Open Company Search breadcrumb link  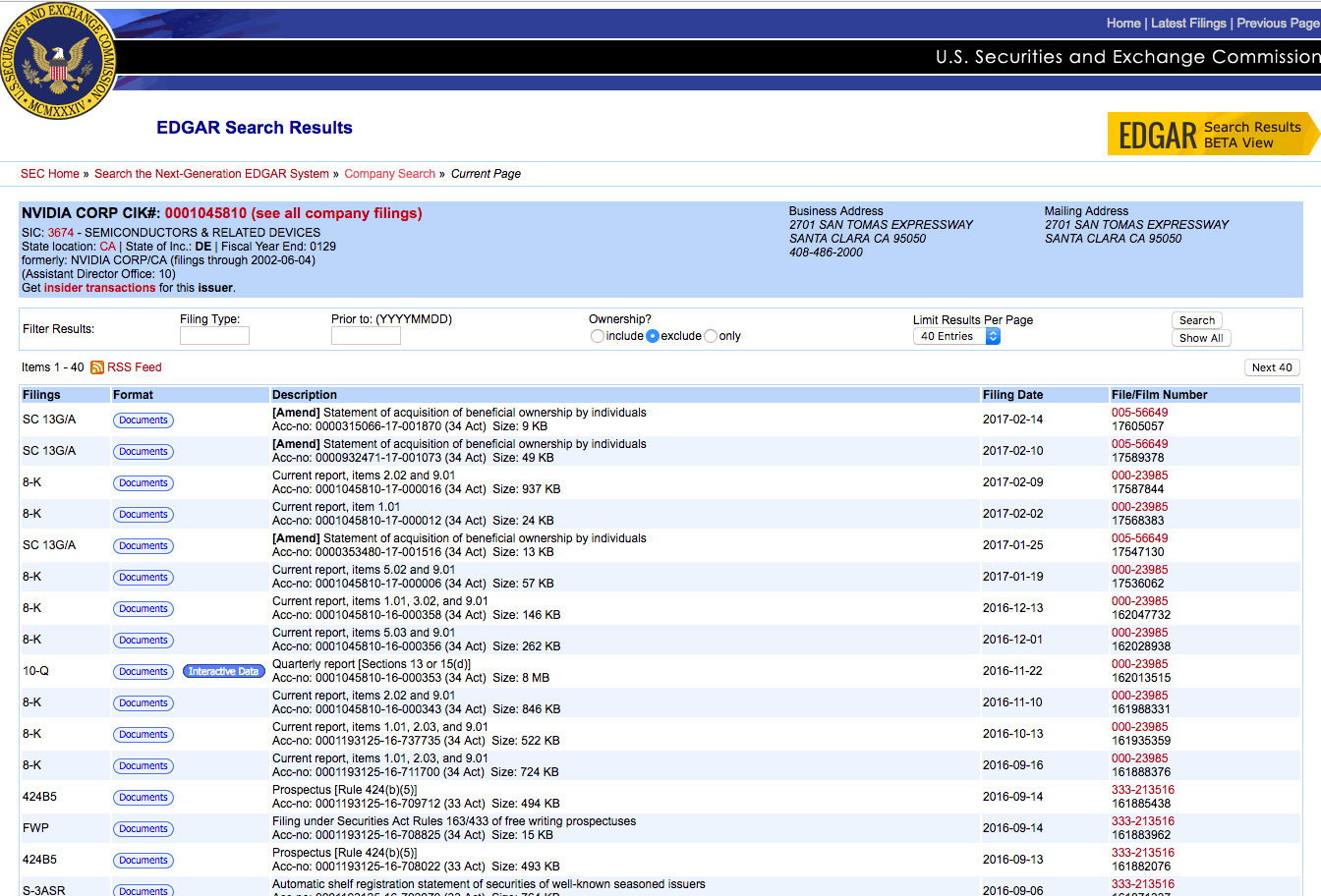tap(389, 174)
